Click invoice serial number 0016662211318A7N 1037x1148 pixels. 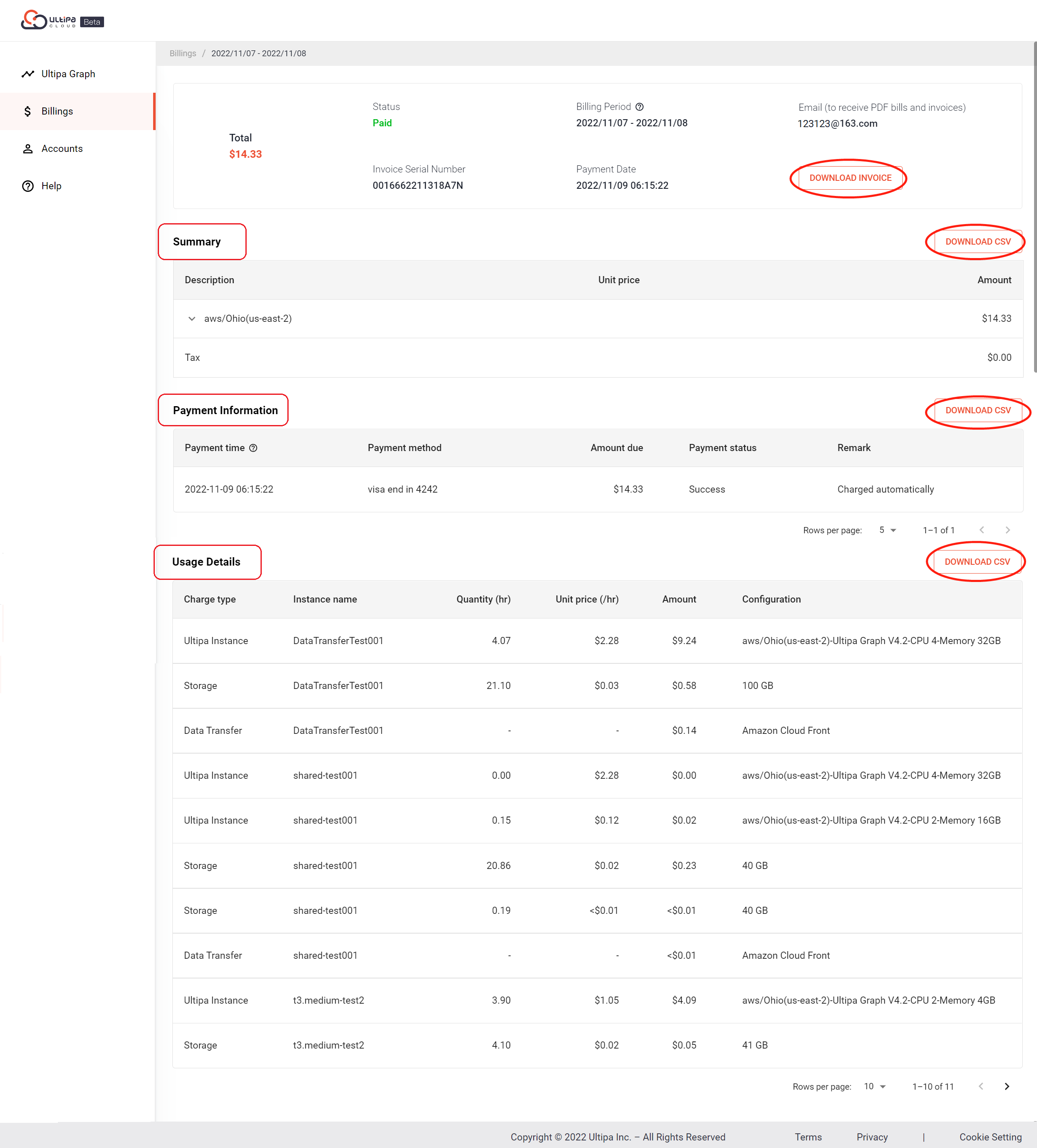417,185
